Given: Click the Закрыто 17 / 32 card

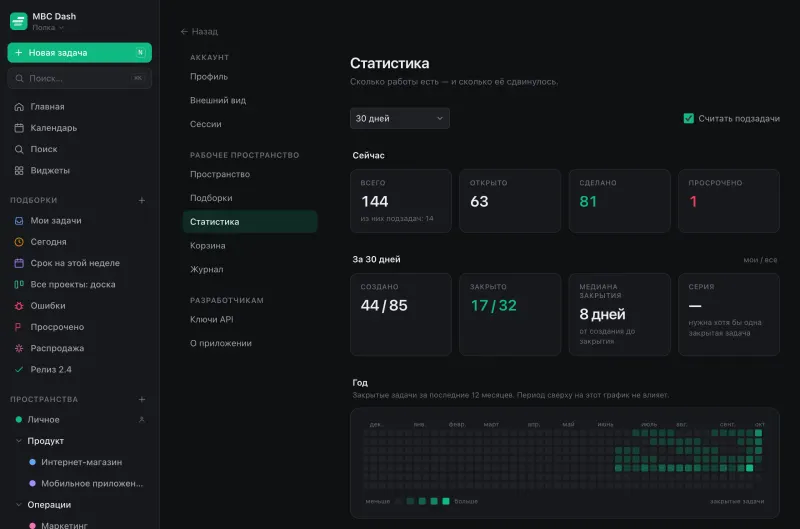Looking at the screenshot, I should (510, 314).
